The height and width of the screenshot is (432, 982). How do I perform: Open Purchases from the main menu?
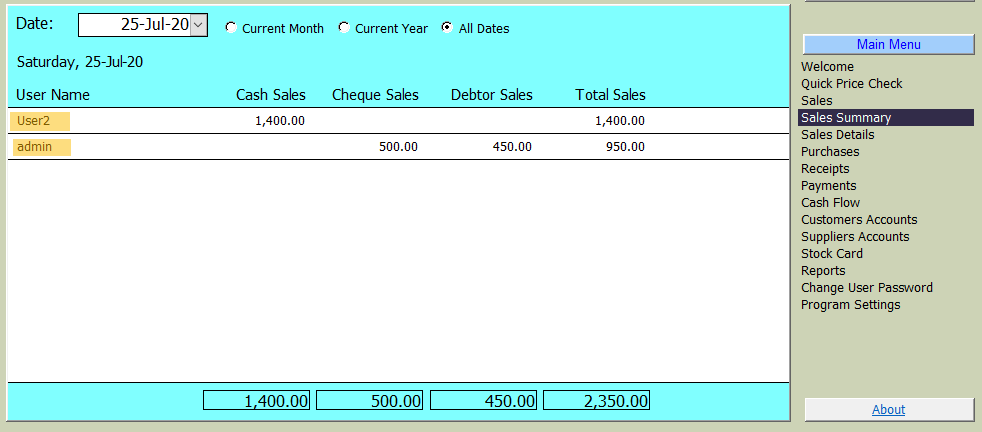829,152
